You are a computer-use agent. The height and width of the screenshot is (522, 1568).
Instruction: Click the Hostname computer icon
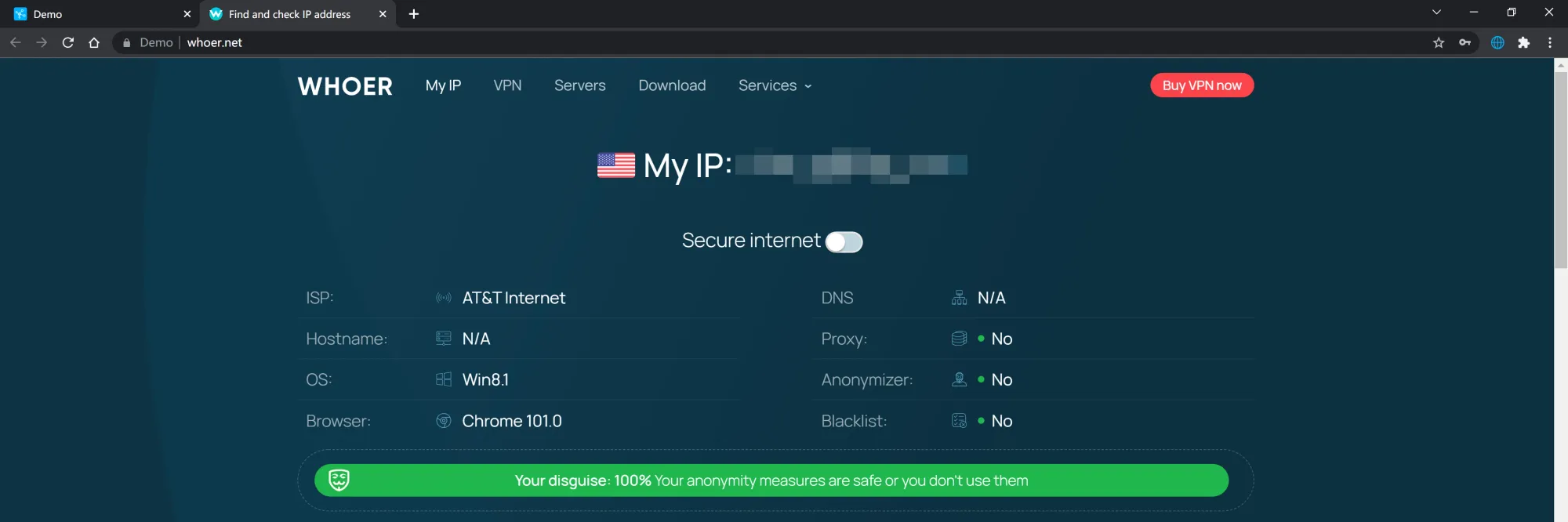tap(444, 338)
